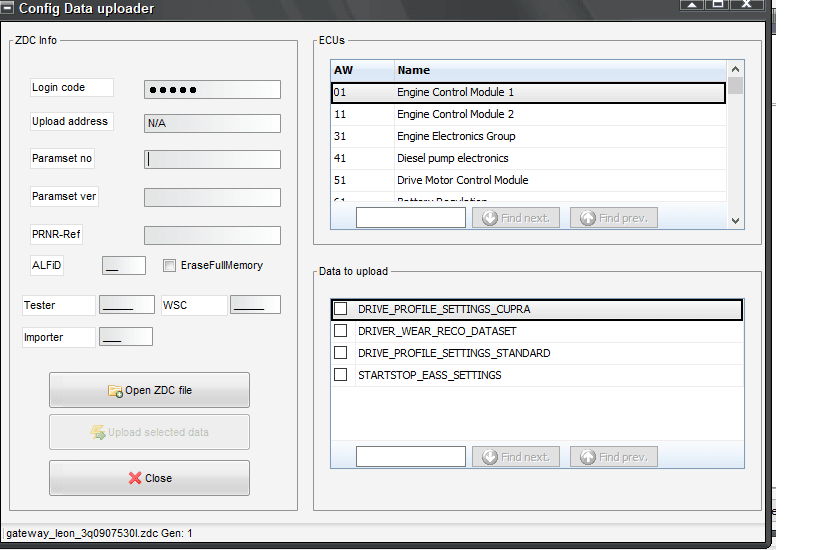This screenshot has height=550, width=819.
Task: Enable the EraseFullMemory checkbox
Action: [x=169, y=266]
